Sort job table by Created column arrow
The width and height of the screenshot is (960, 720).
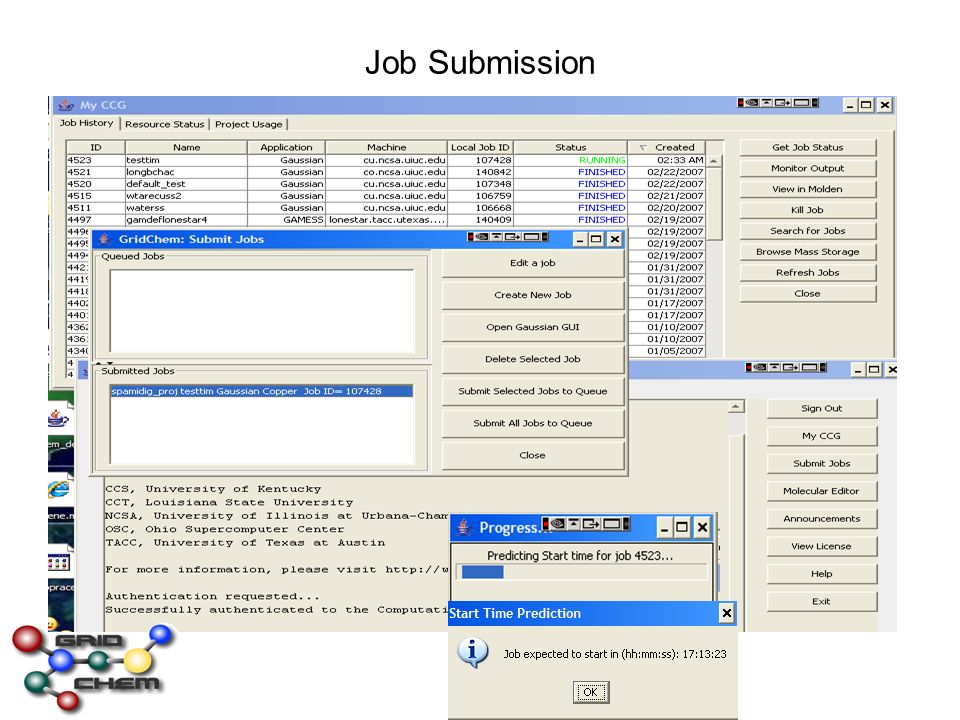pos(643,148)
